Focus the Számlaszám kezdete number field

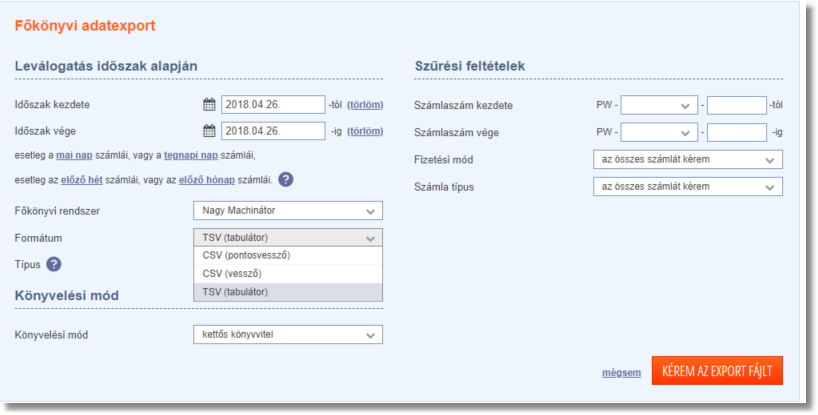tap(736, 105)
